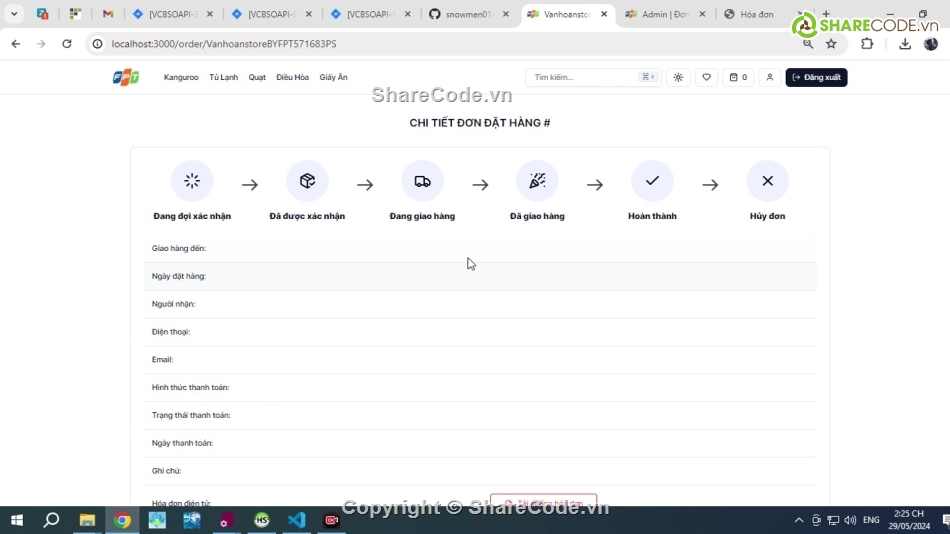Switch to the Gmail tab
This screenshot has width=950, height=534.
point(108,14)
